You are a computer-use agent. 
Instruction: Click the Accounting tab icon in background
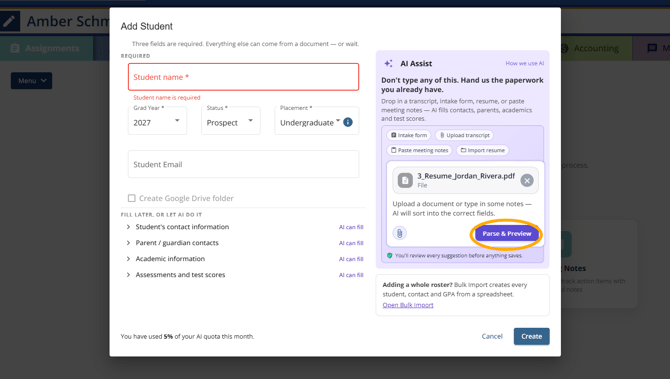[564, 48]
